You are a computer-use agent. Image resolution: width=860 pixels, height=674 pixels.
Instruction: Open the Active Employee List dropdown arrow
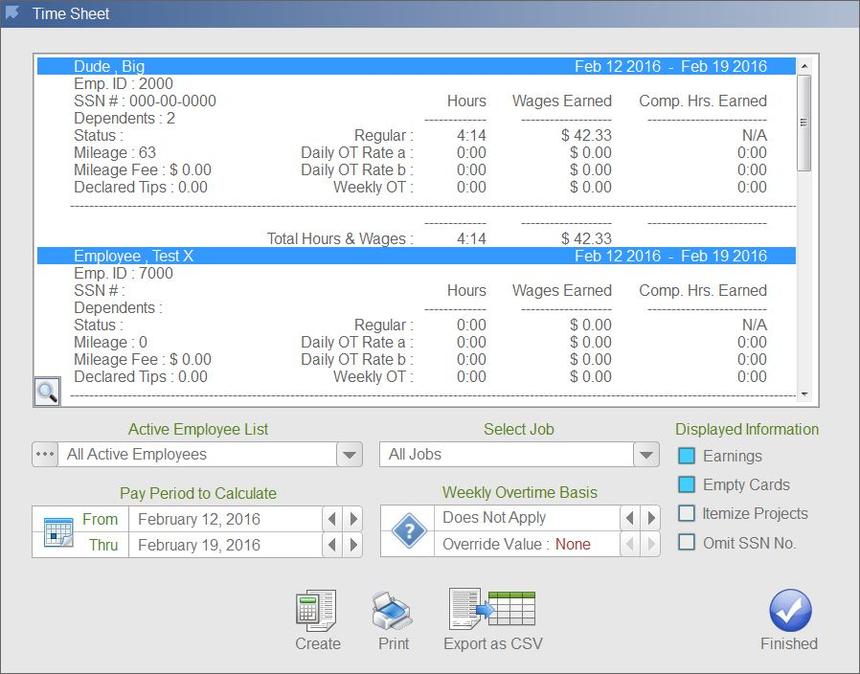tap(349, 454)
